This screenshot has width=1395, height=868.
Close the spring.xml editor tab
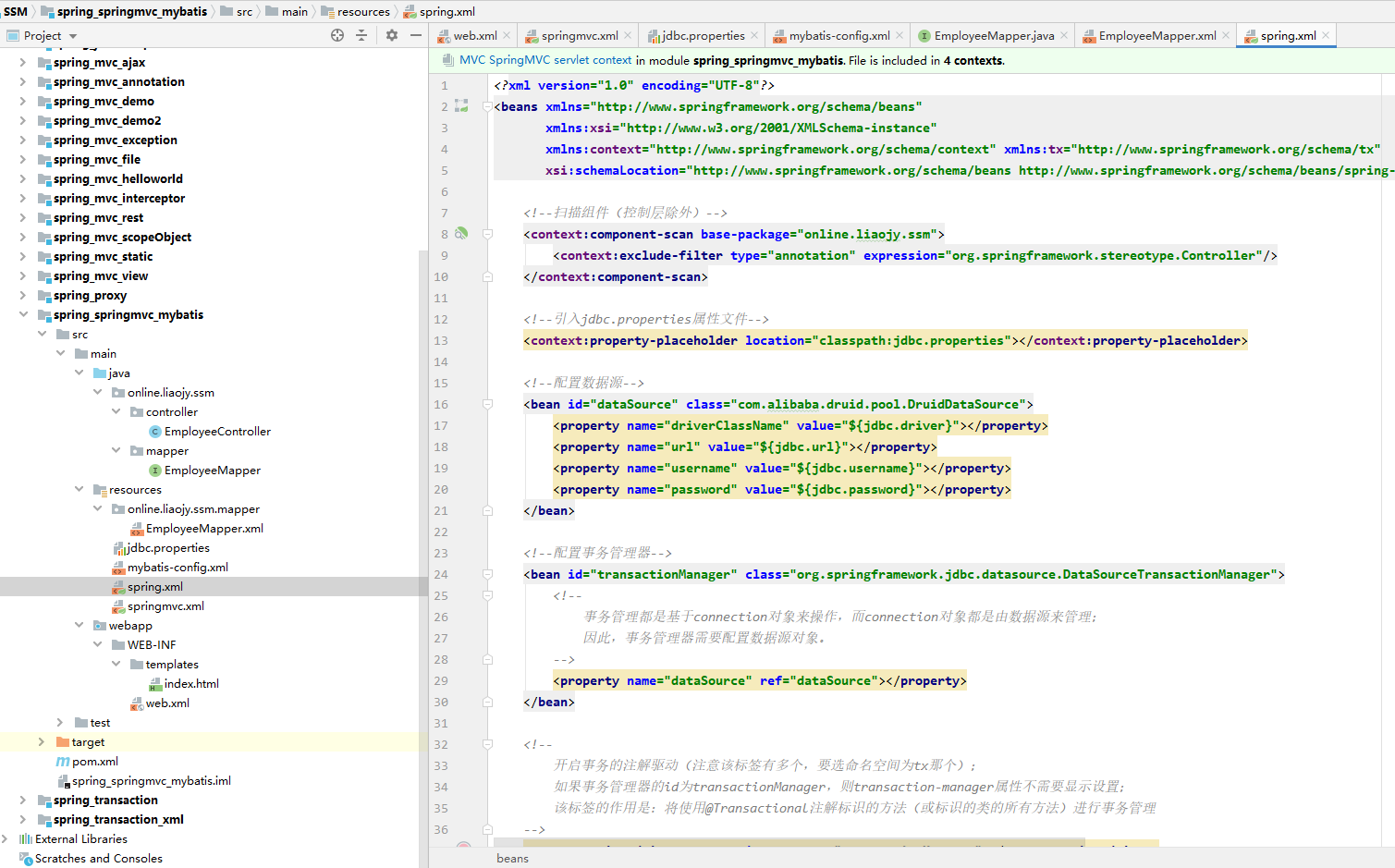(1326, 36)
